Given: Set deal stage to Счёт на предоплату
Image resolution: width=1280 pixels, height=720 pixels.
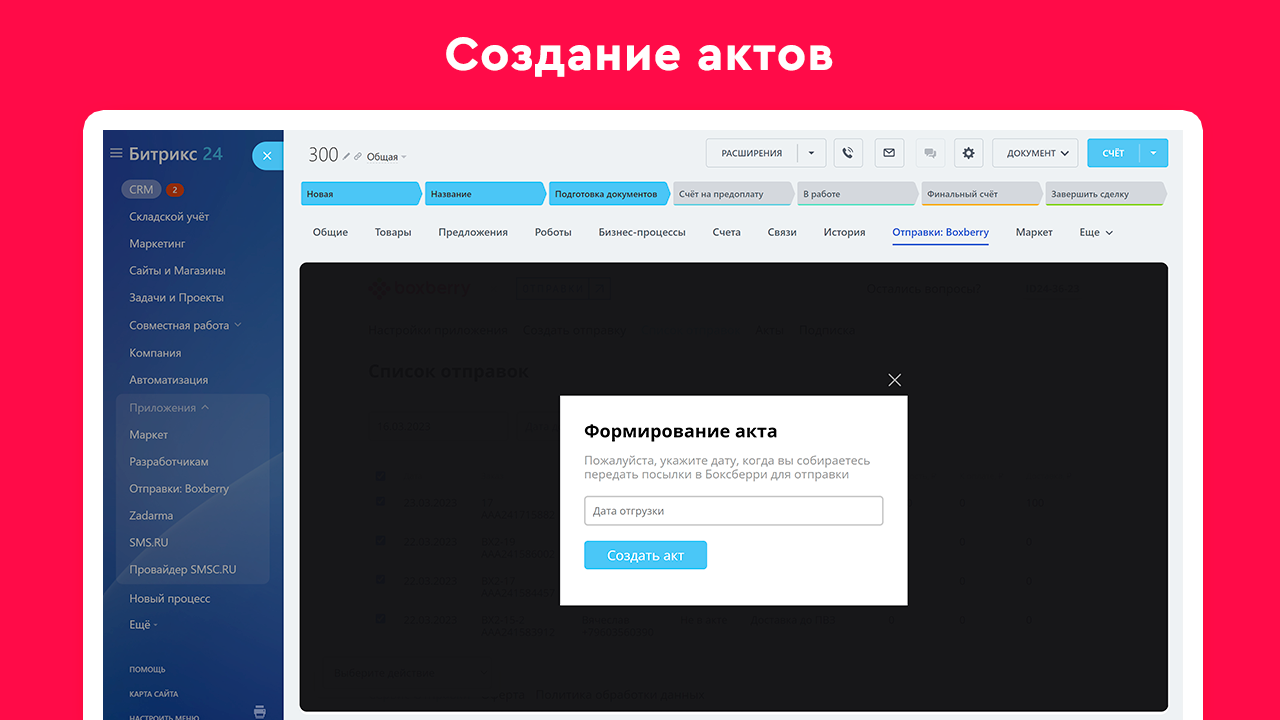Looking at the screenshot, I should (733, 194).
